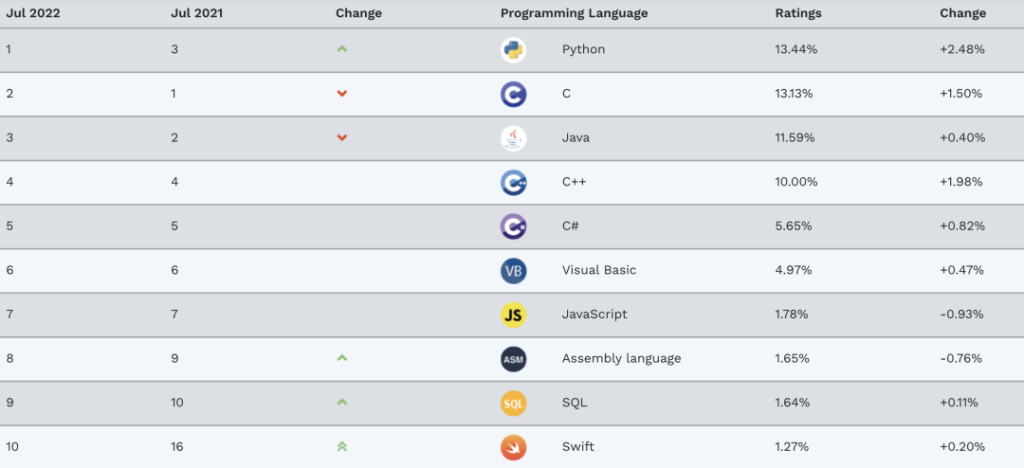Click Python's 13.44% rating value
This screenshot has width=1024, height=468.
794,50
